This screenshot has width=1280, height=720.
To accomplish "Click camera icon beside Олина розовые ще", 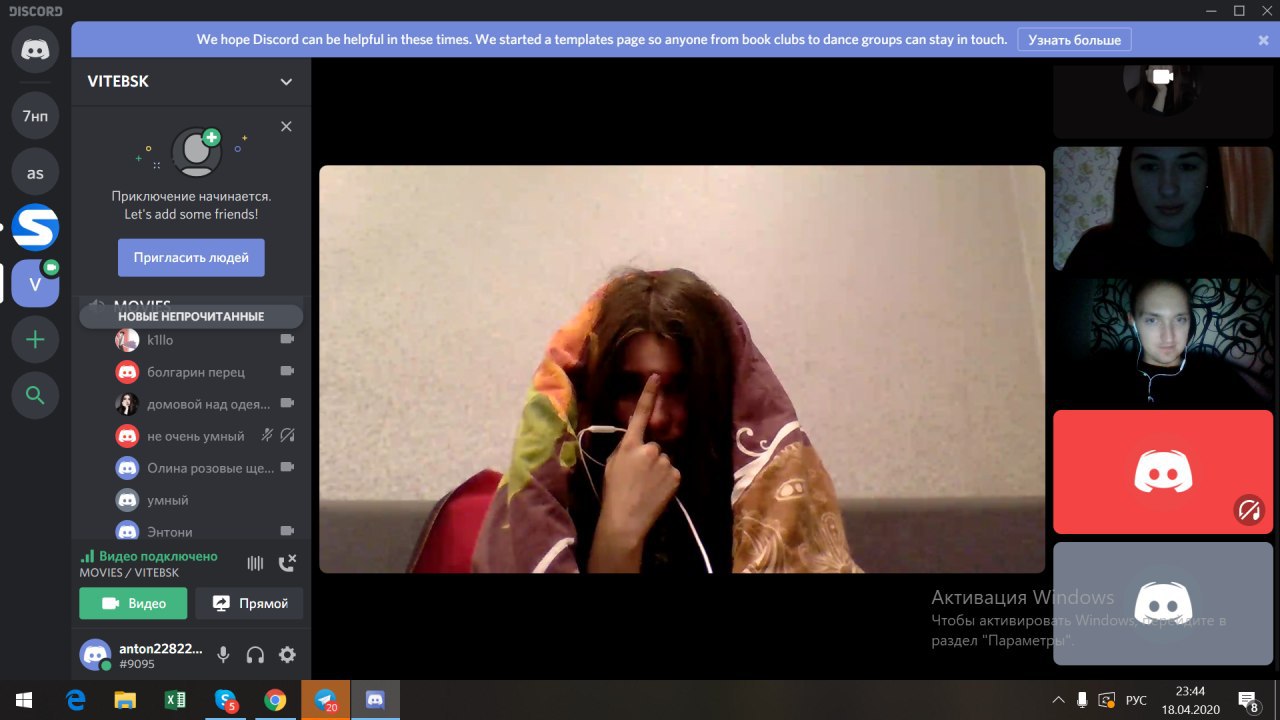I will tap(287, 467).
